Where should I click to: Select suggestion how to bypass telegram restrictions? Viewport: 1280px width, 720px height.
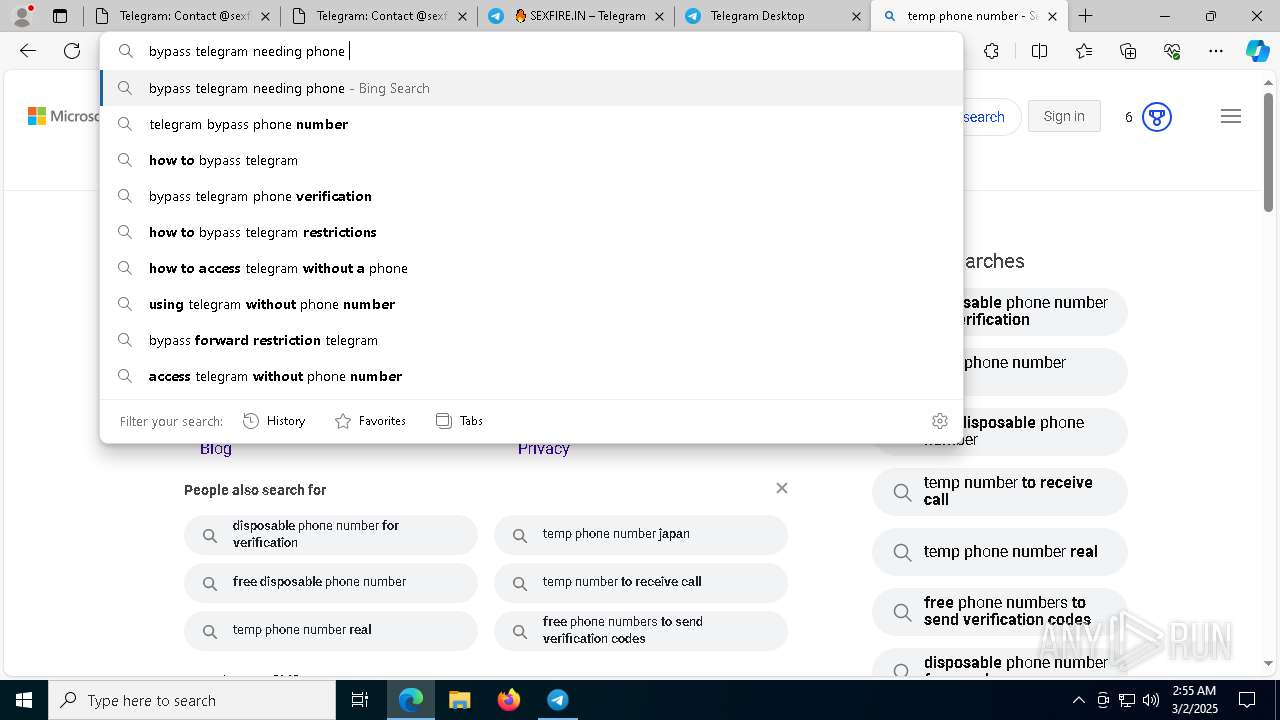pyautogui.click(x=531, y=232)
